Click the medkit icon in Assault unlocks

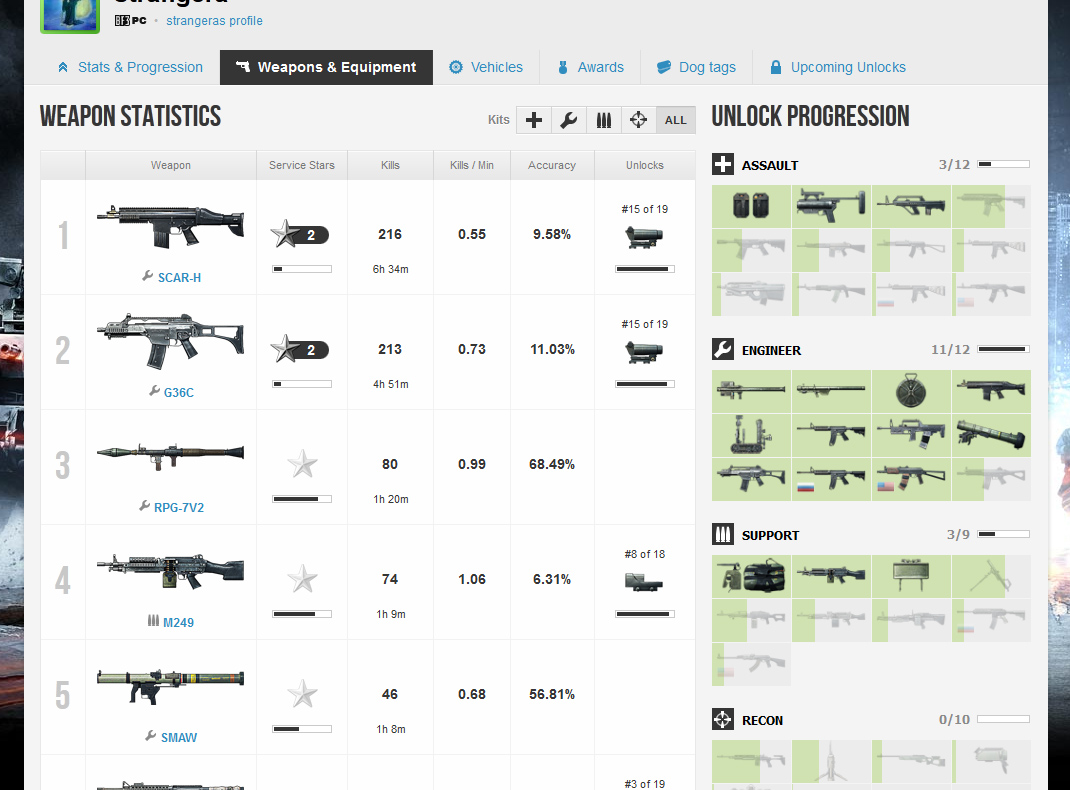751,205
